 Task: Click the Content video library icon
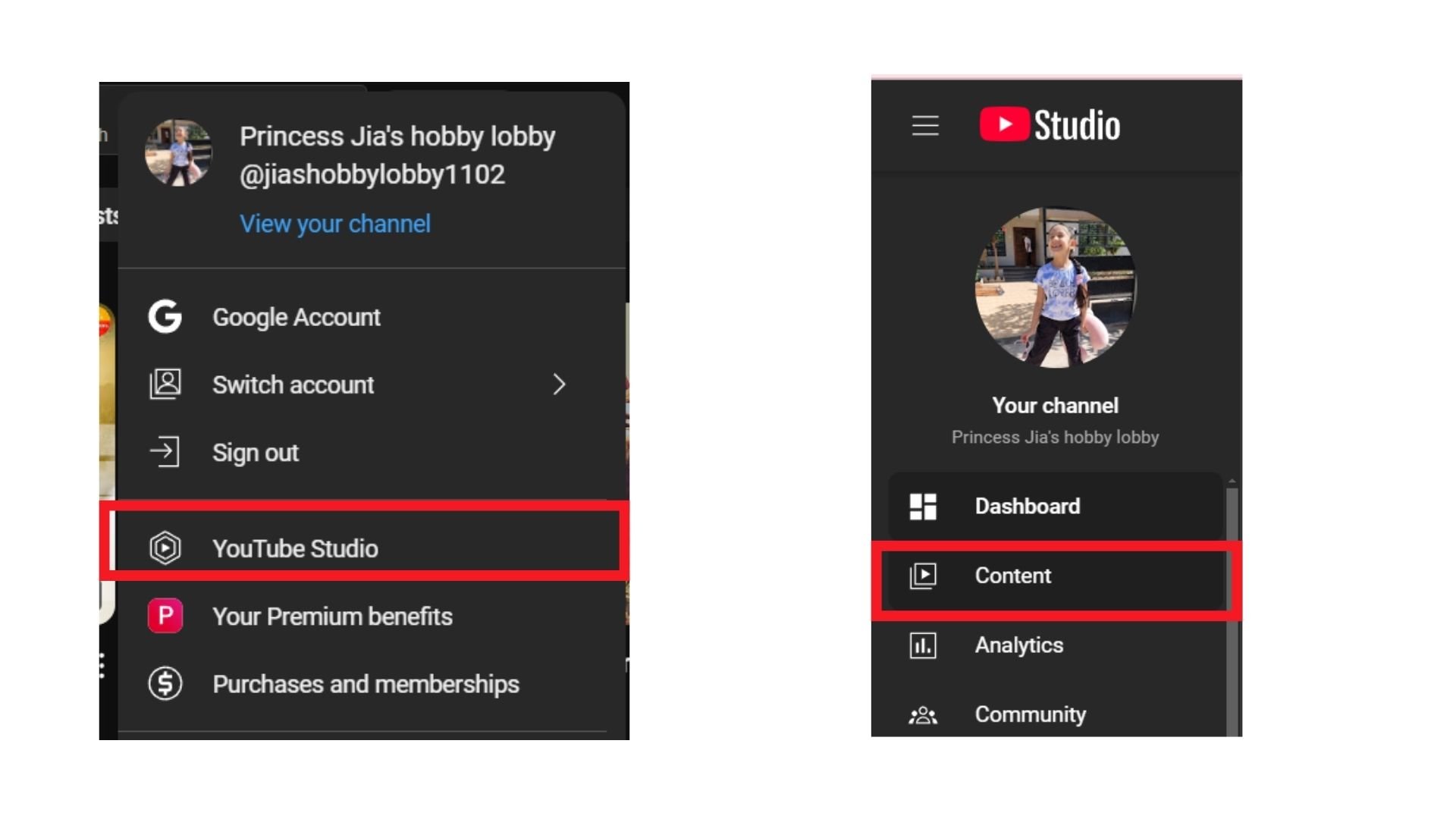923,576
